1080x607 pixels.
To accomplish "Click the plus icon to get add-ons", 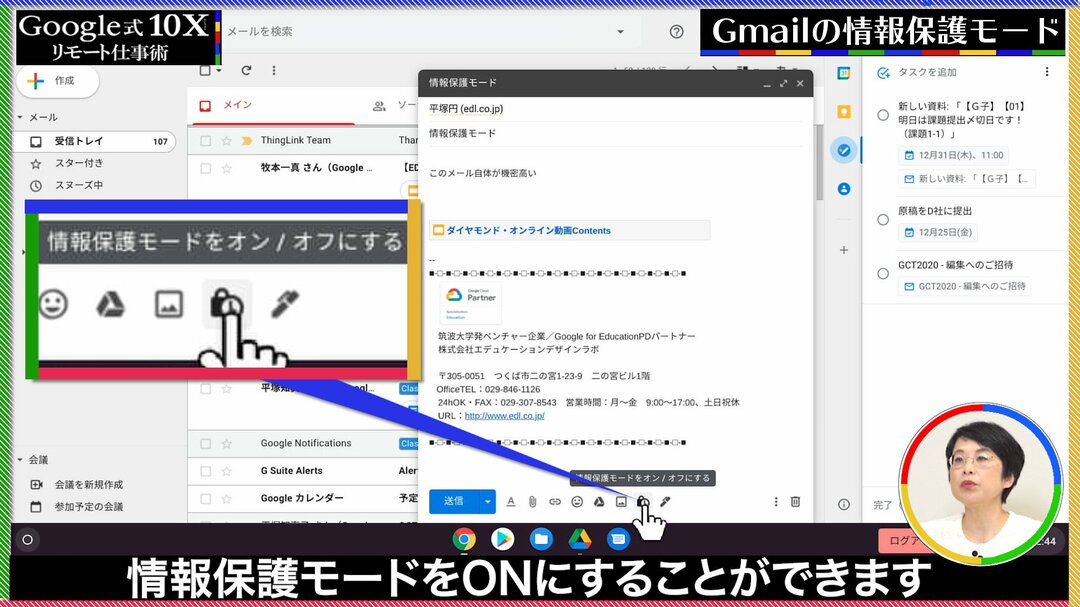I will click(x=844, y=250).
